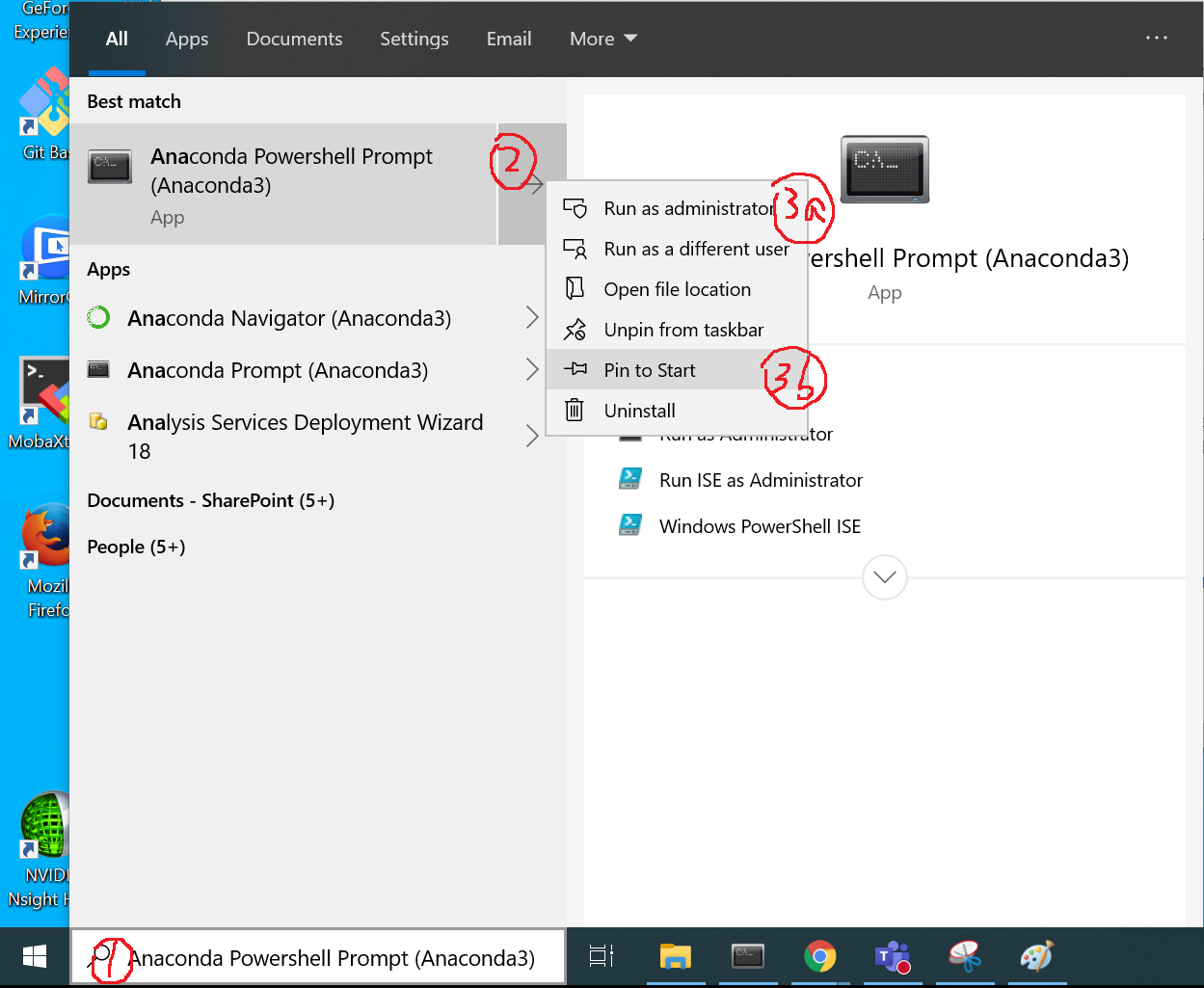Choose Uninstall in context menu
Image resolution: width=1204 pixels, height=988 pixels.
point(677,411)
